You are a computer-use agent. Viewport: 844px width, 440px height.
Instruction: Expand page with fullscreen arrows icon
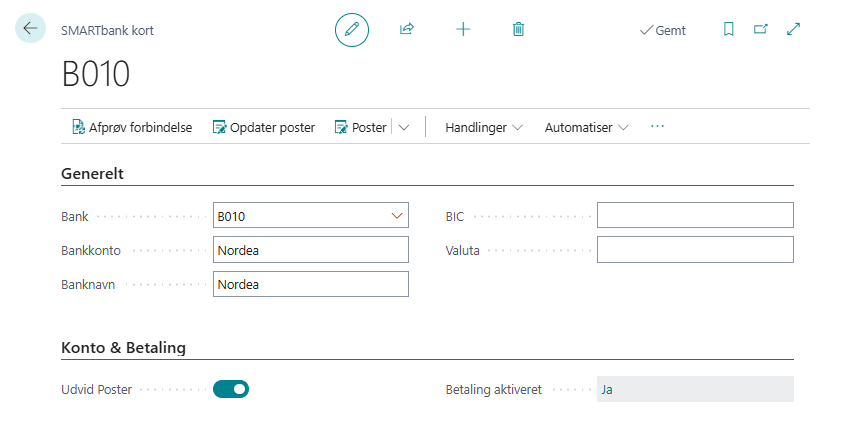[794, 30]
